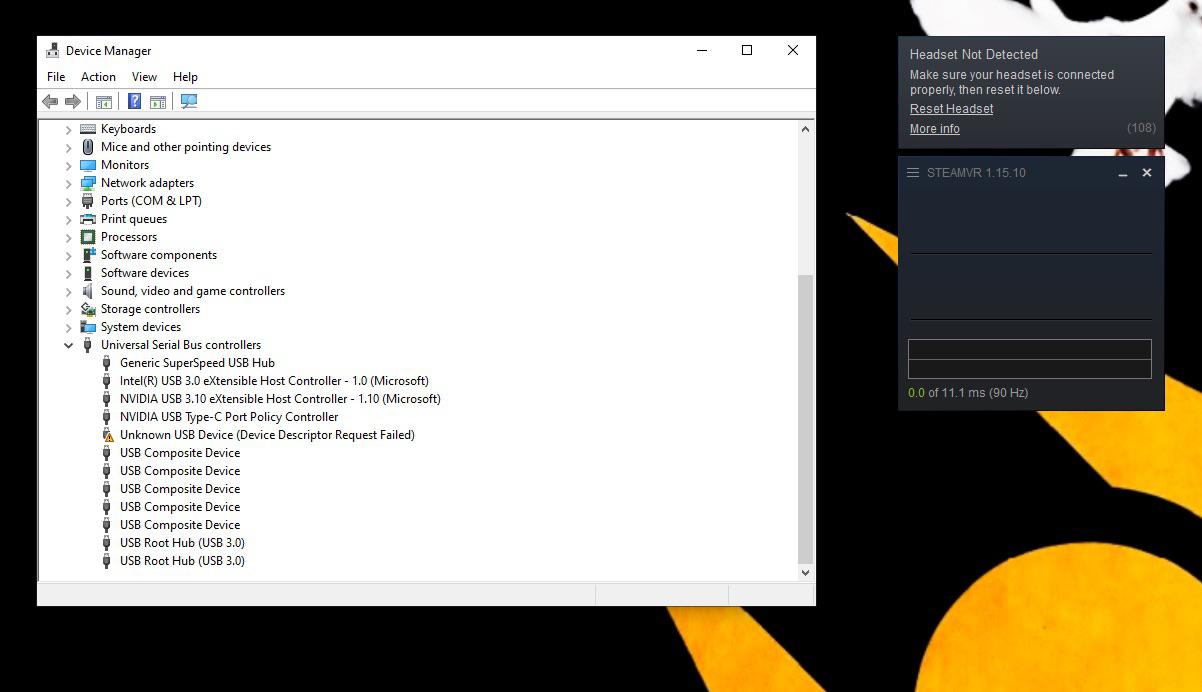This screenshot has width=1202, height=692.
Task: Open the Action menu
Action: [97, 76]
